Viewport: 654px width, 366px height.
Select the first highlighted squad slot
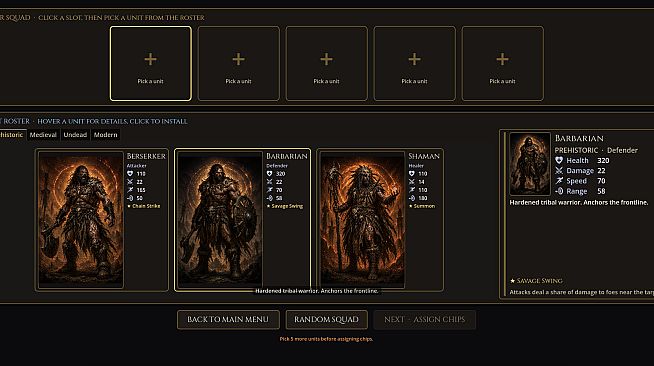pos(151,63)
